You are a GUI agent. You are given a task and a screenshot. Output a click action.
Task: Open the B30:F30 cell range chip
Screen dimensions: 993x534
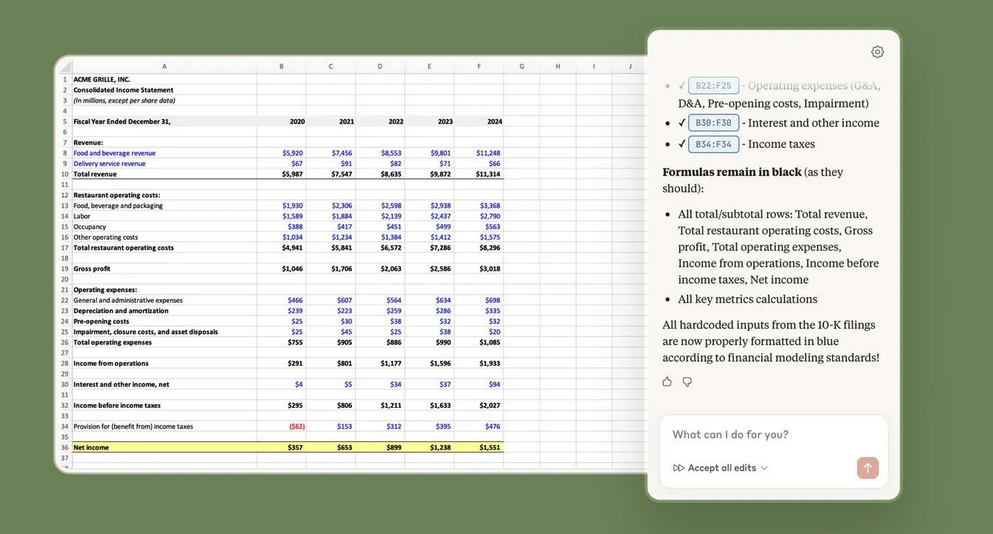713,123
